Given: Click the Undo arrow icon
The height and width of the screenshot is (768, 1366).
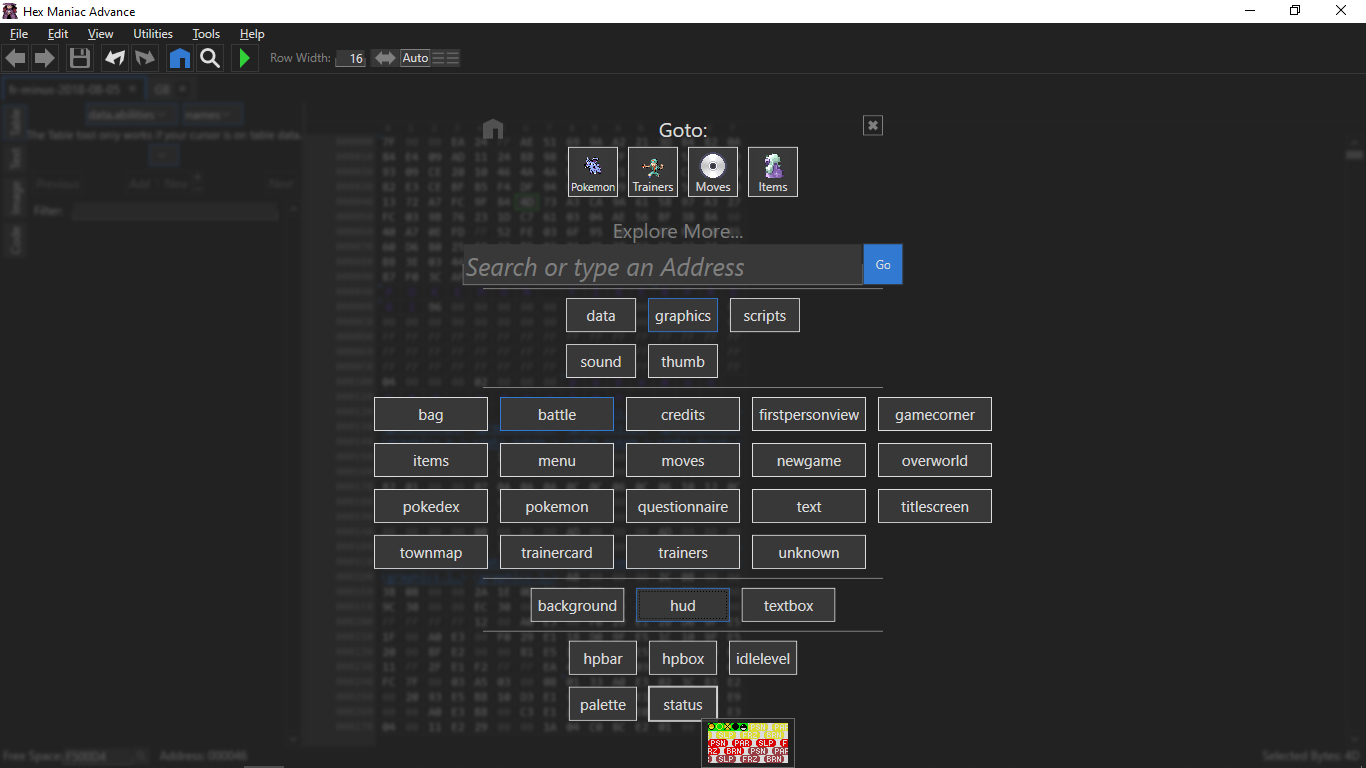Looking at the screenshot, I should click(x=116, y=58).
